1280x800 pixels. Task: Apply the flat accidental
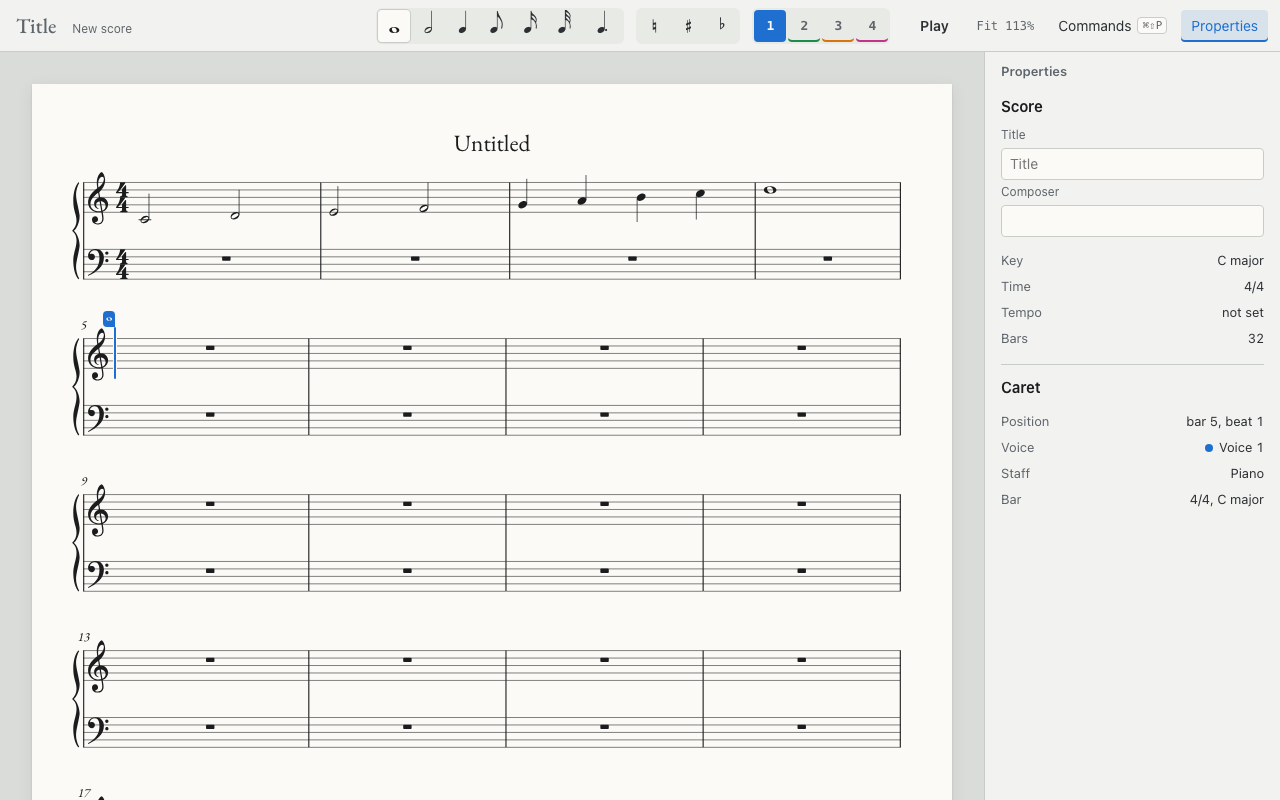(x=722, y=26)
